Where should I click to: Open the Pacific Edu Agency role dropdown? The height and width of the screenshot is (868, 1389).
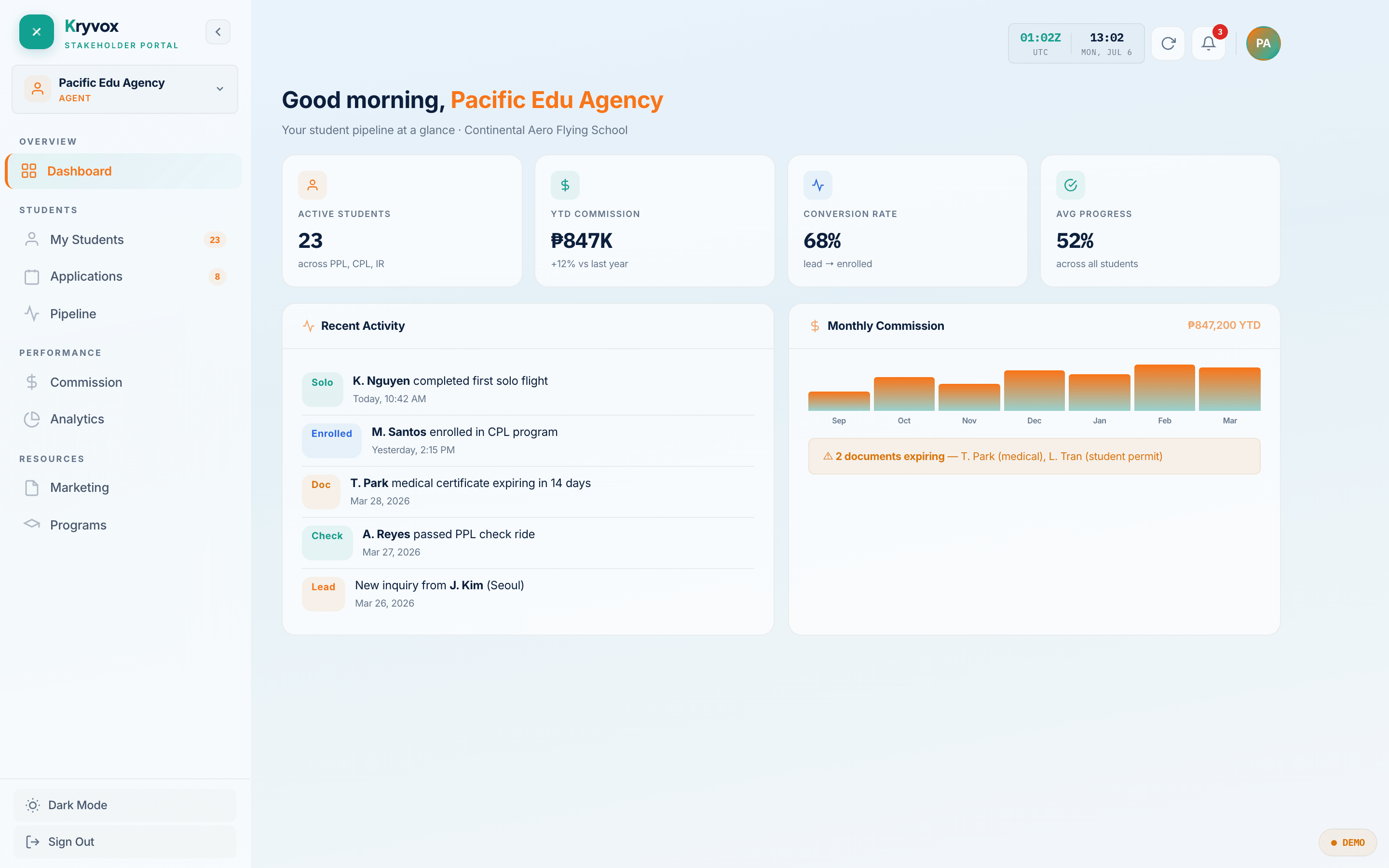pyautogui.click(x=124, y=89)
